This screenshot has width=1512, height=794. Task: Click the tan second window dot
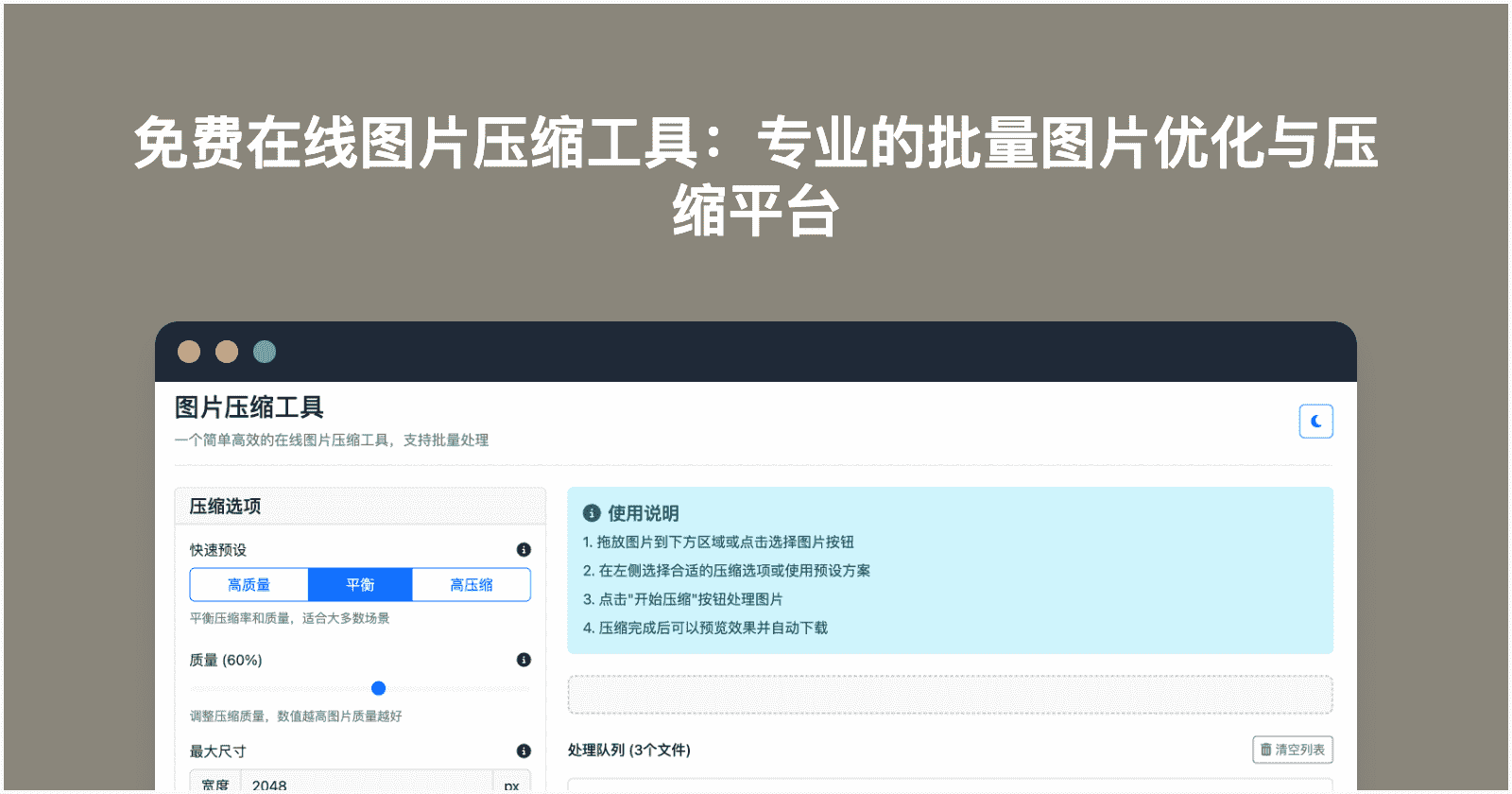[227, 352]
